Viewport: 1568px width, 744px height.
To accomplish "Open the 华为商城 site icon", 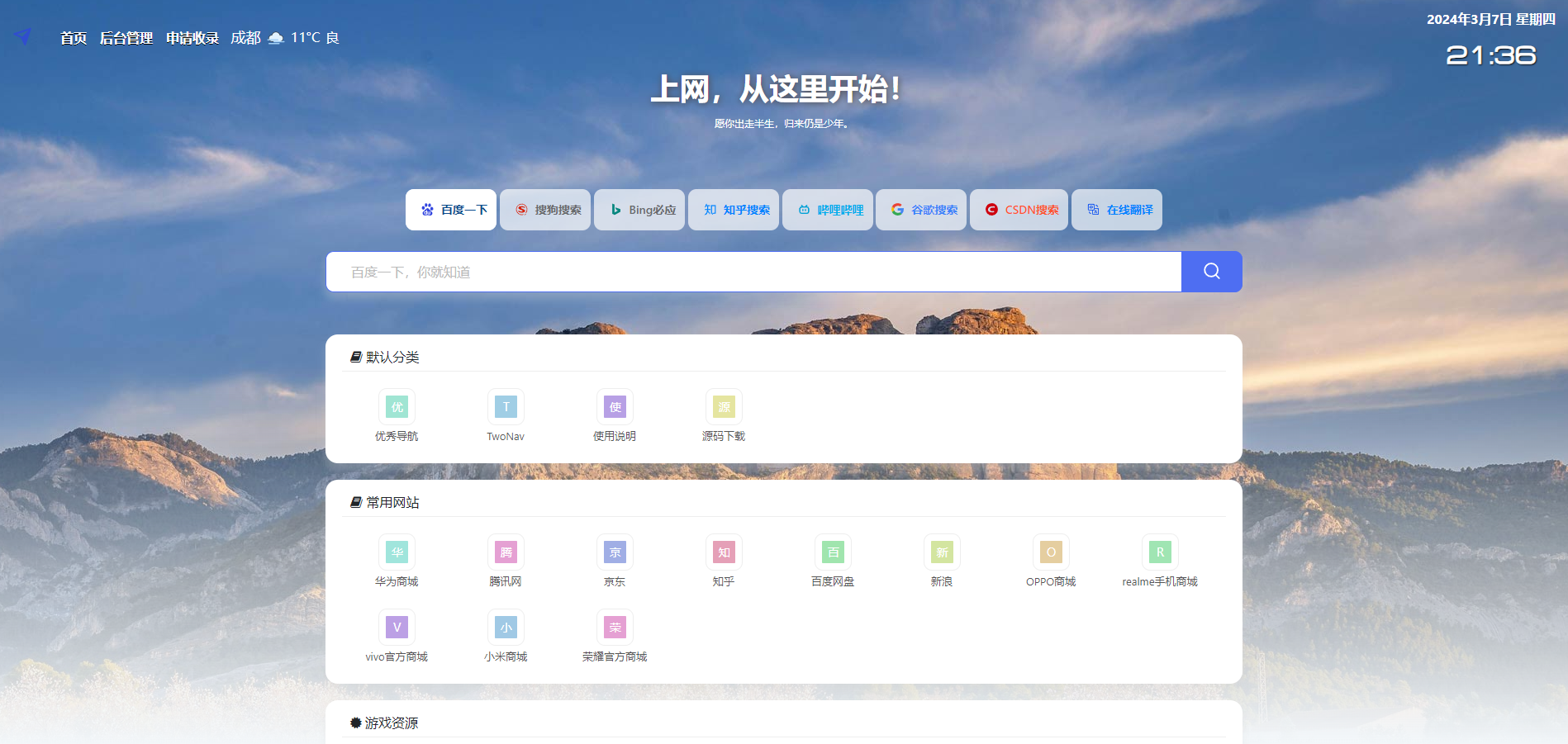I will click(x=397, y=552).
